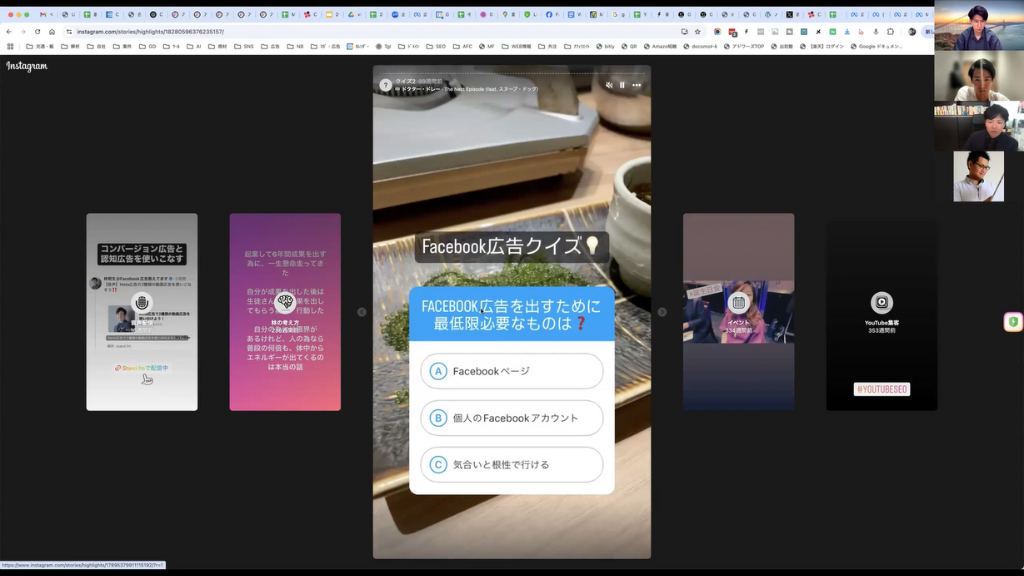This screenshot has height=576, width=1024.
Task: Open the アドワーズTOP bookmark
Action: click(x=743, y=46)
